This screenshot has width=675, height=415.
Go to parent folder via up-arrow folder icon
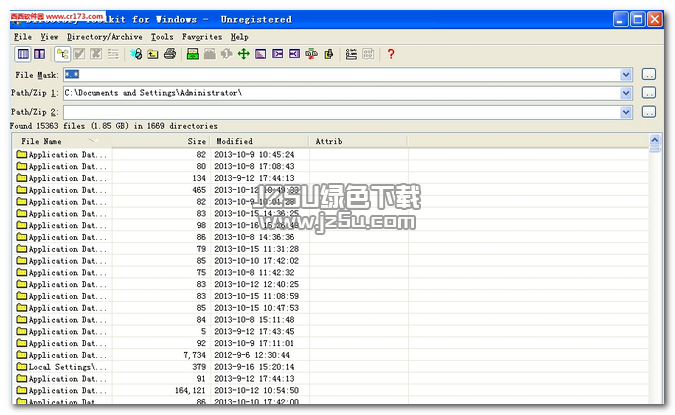point(153,54)
